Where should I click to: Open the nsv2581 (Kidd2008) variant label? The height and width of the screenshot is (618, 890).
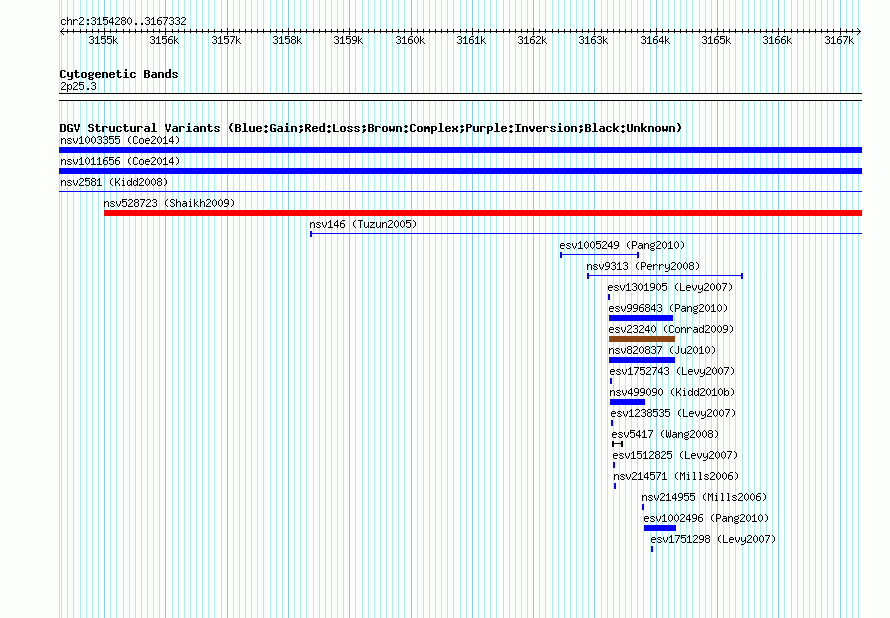pos(113,182)
